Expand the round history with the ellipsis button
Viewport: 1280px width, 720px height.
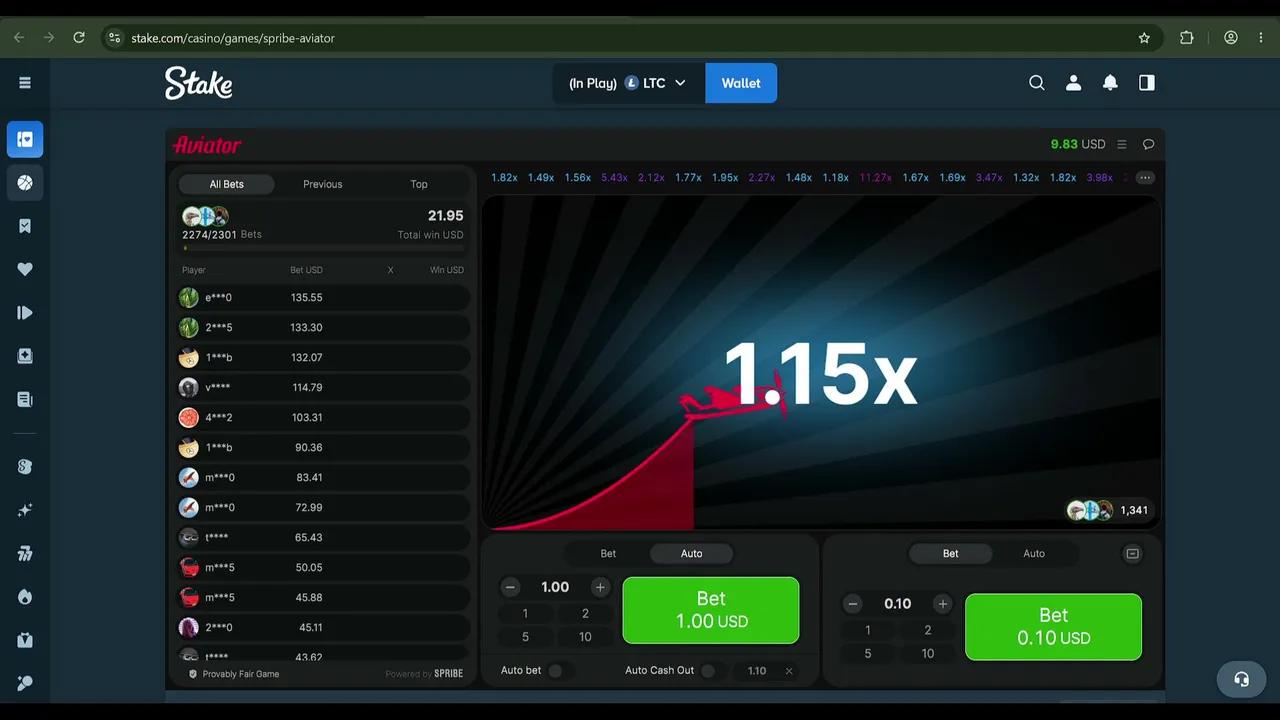pyautogui.click(x=1145, y=178)
